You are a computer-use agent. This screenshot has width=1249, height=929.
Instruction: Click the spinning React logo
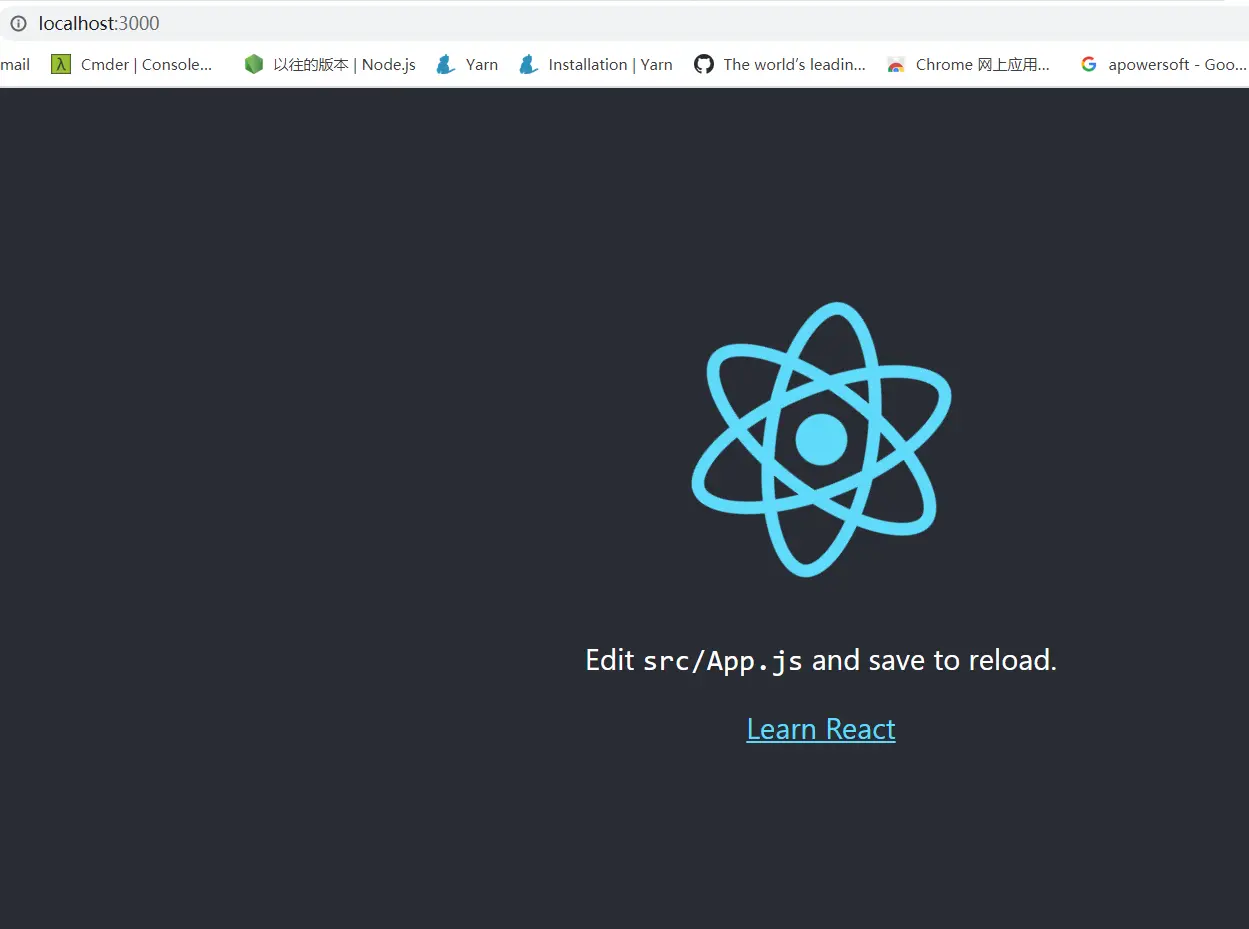pos(821,439)
